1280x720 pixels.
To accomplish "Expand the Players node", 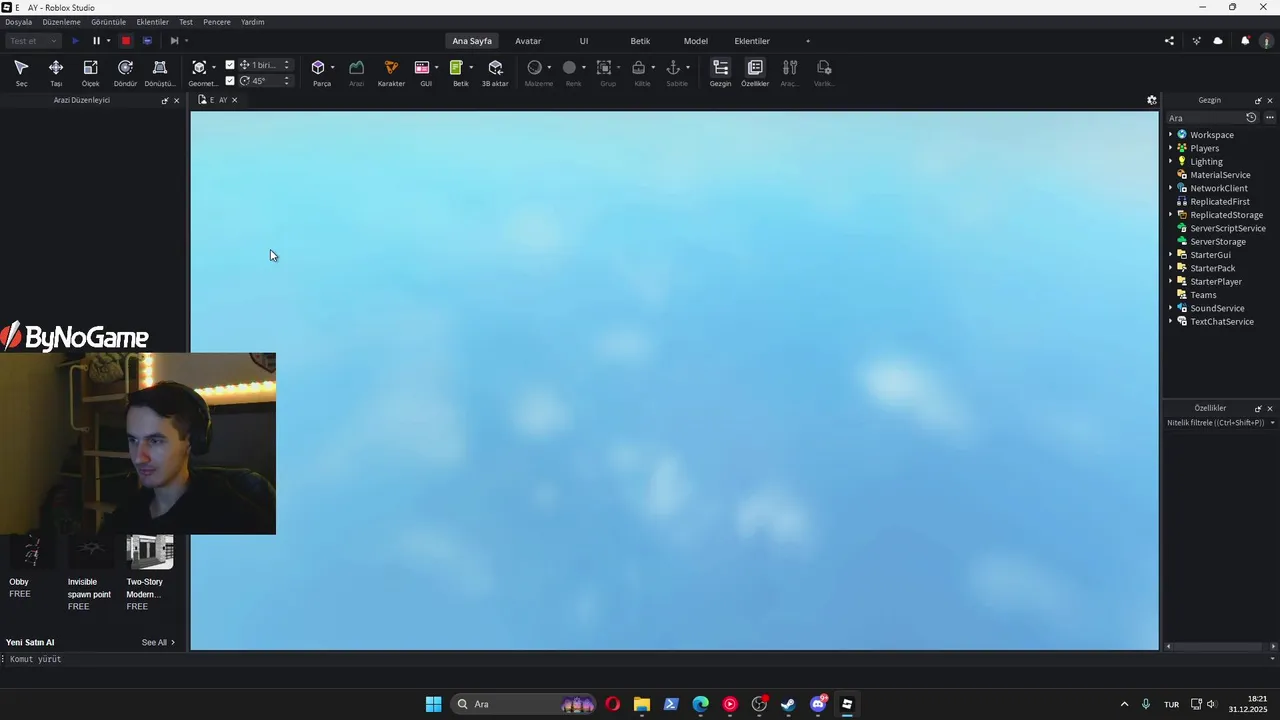I will 1170,148.
